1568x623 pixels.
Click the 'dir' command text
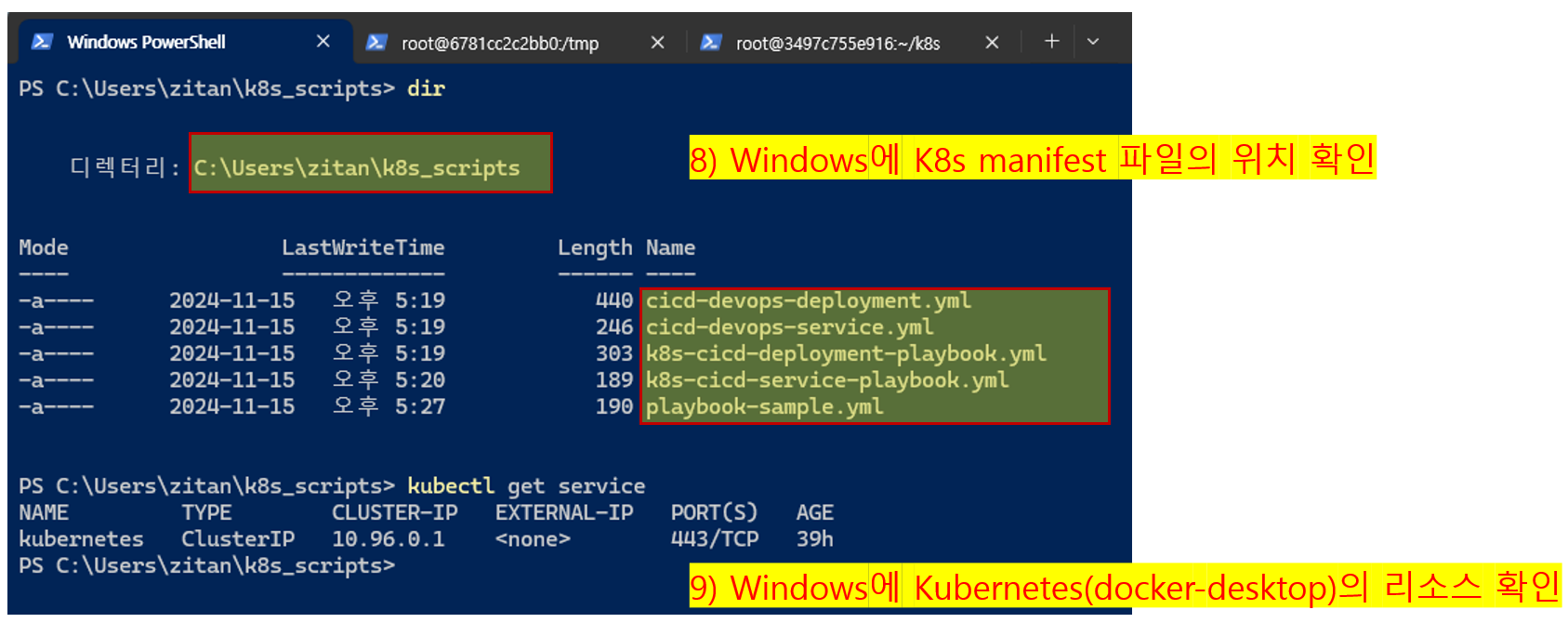pos(426,88)
